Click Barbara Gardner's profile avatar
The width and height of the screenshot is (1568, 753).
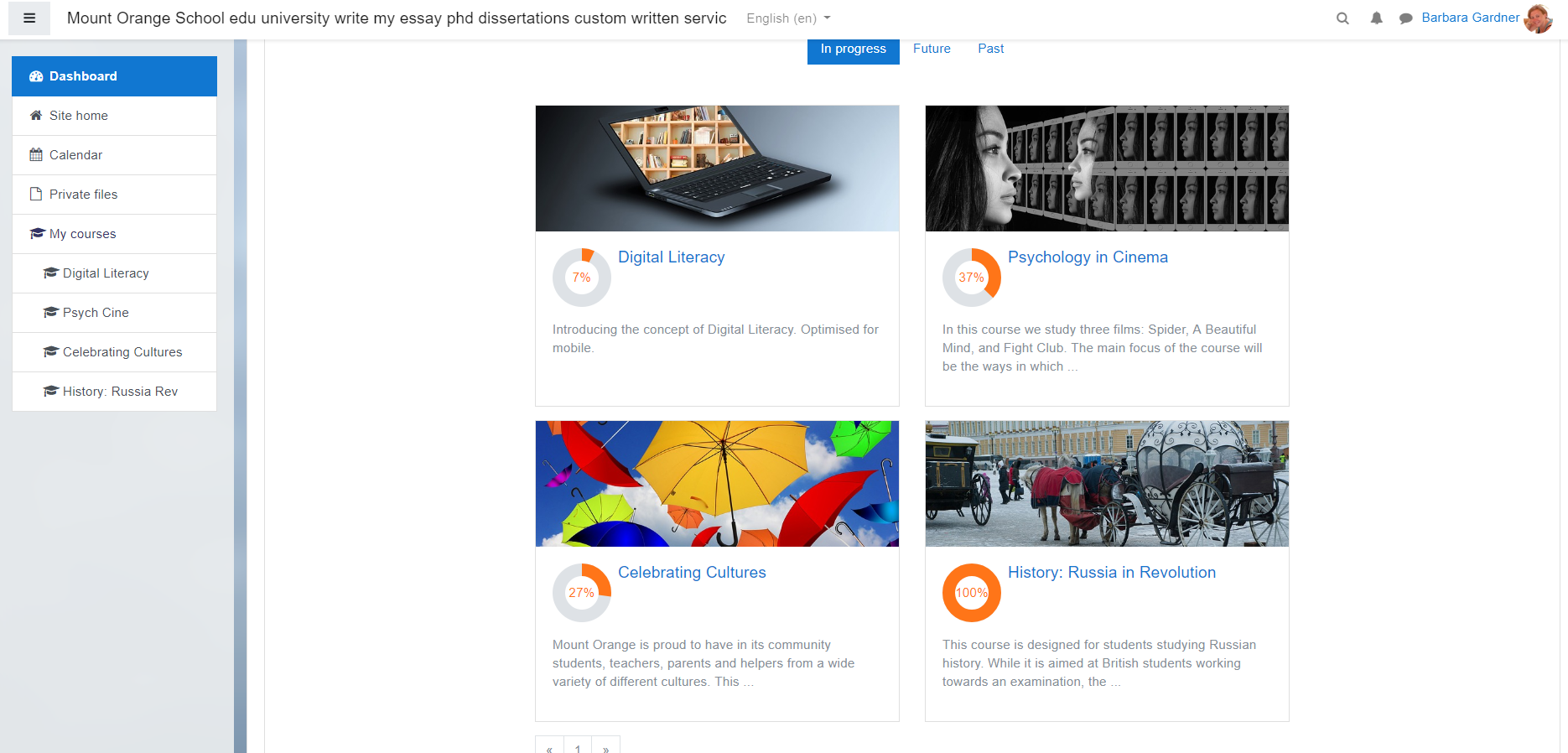pyautogui.click(x=1538, y=18)
